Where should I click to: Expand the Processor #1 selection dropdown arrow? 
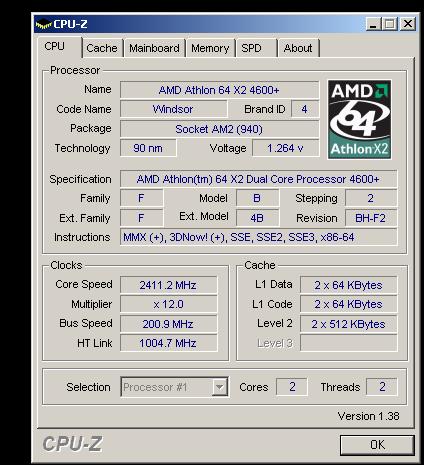220,387
